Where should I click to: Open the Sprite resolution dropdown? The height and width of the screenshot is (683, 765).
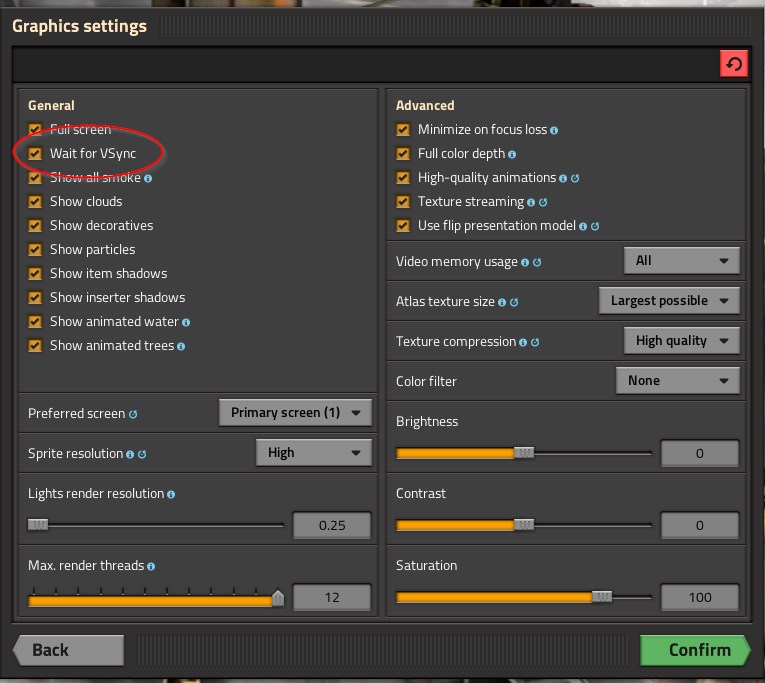pos(313,453)
